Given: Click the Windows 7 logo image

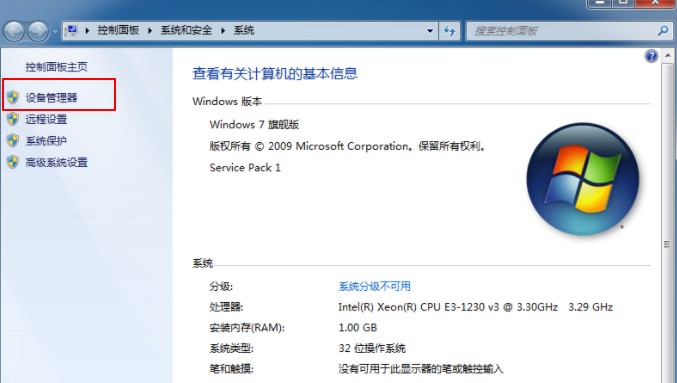Looking at the screenshot, I should [582, 179].
